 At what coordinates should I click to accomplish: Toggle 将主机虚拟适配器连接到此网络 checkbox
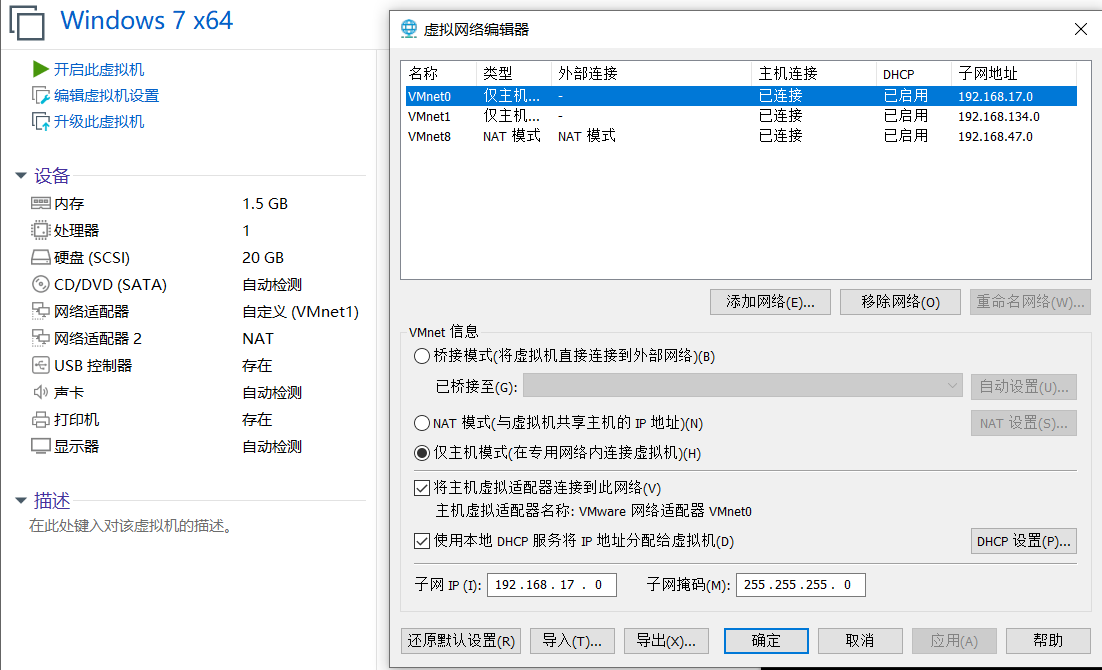click(x=422, y=488)
